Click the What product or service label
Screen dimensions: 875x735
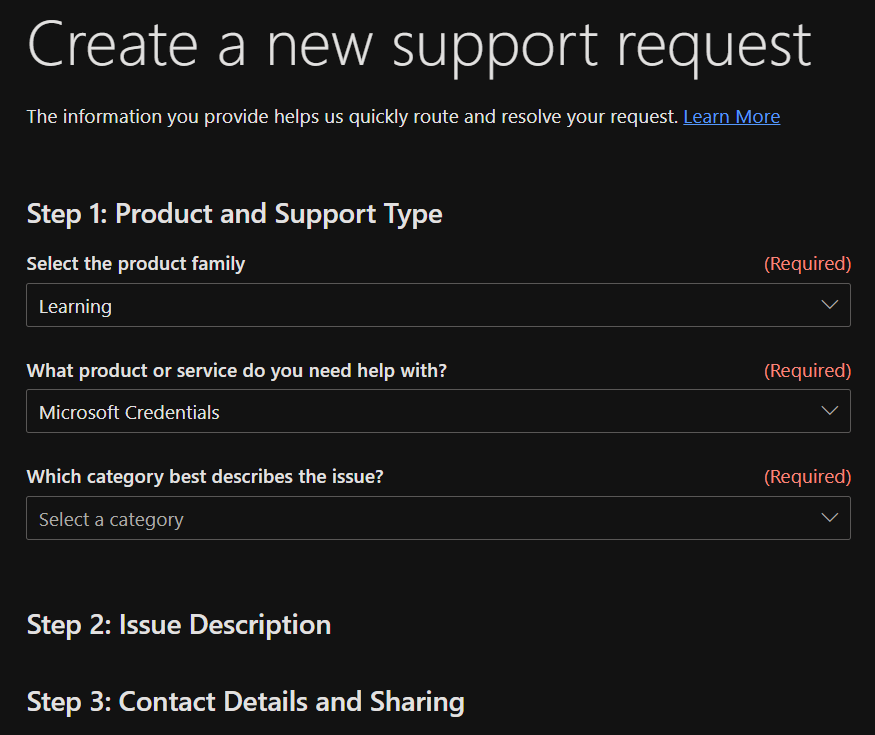(236, 371)
